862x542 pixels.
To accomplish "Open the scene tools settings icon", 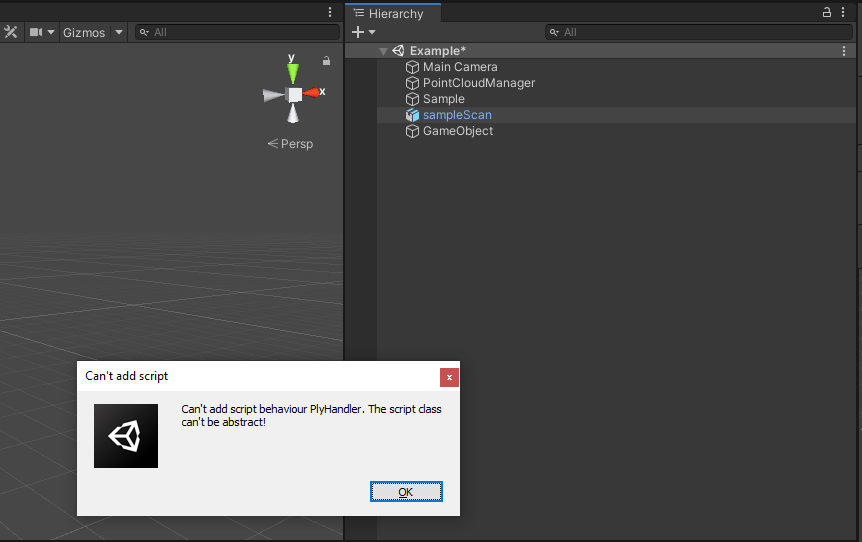I will click(10, 32).
